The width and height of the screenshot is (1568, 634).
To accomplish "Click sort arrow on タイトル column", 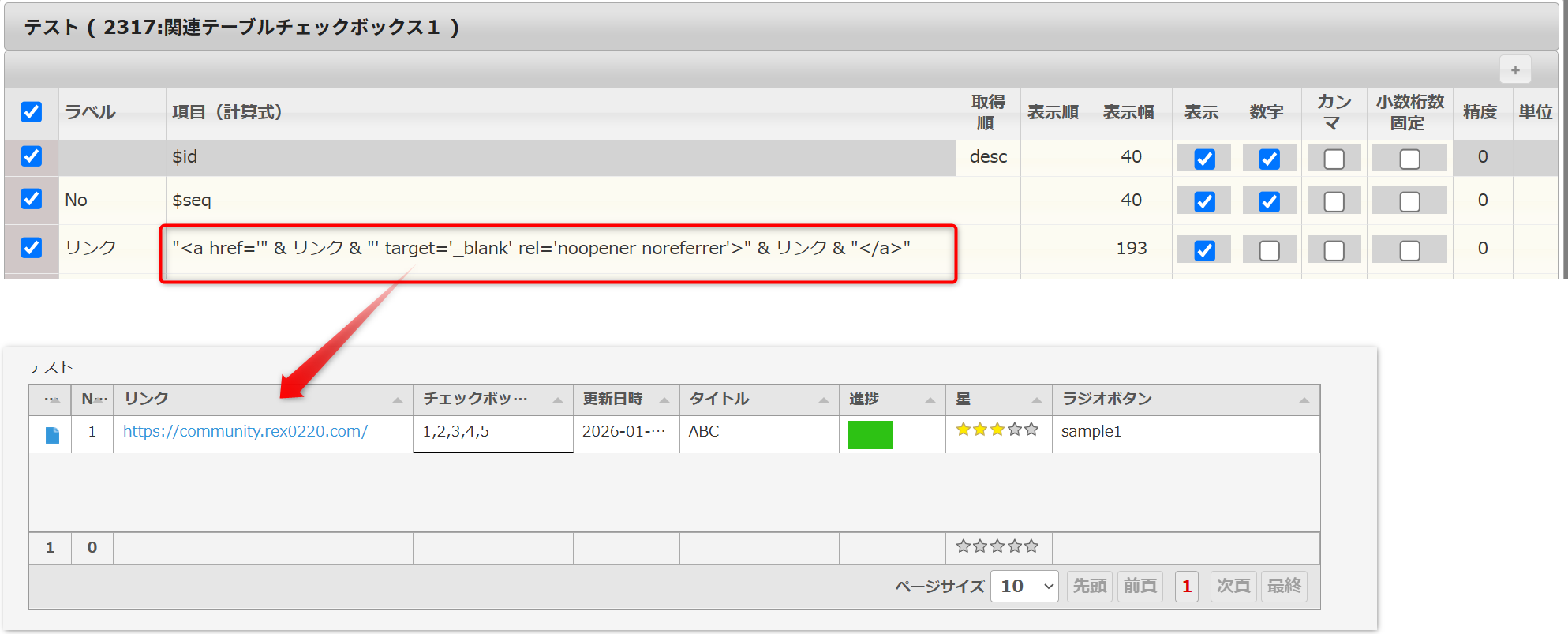I will tap(824, 401).
